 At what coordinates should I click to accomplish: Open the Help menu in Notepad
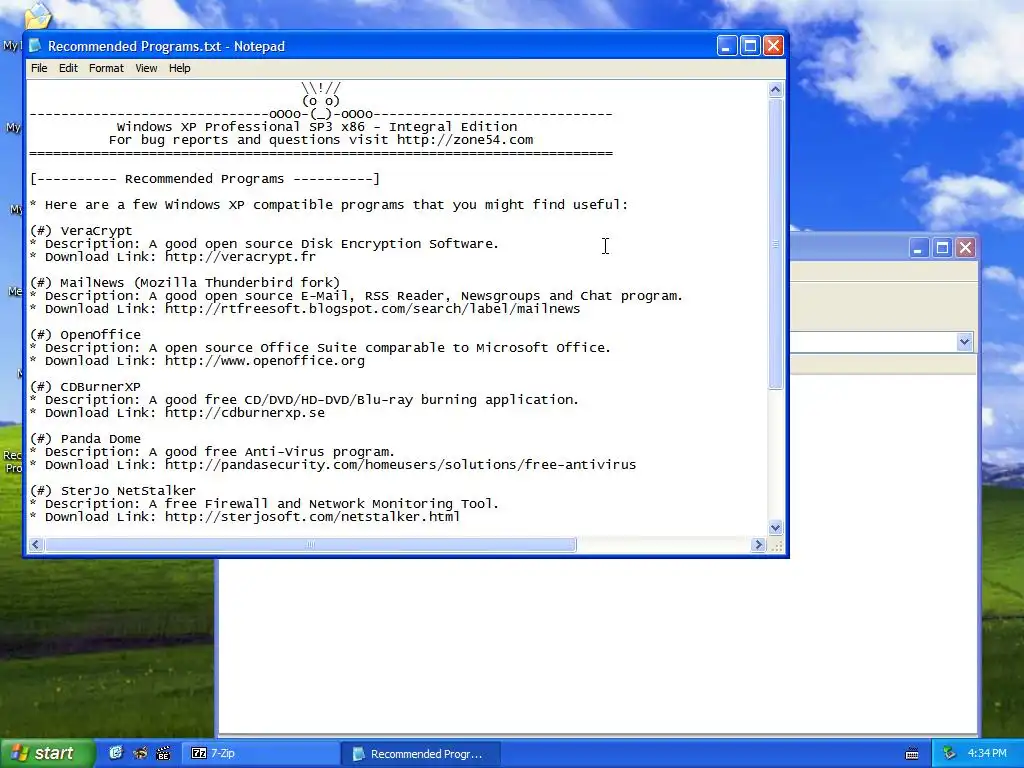point(180,68)
